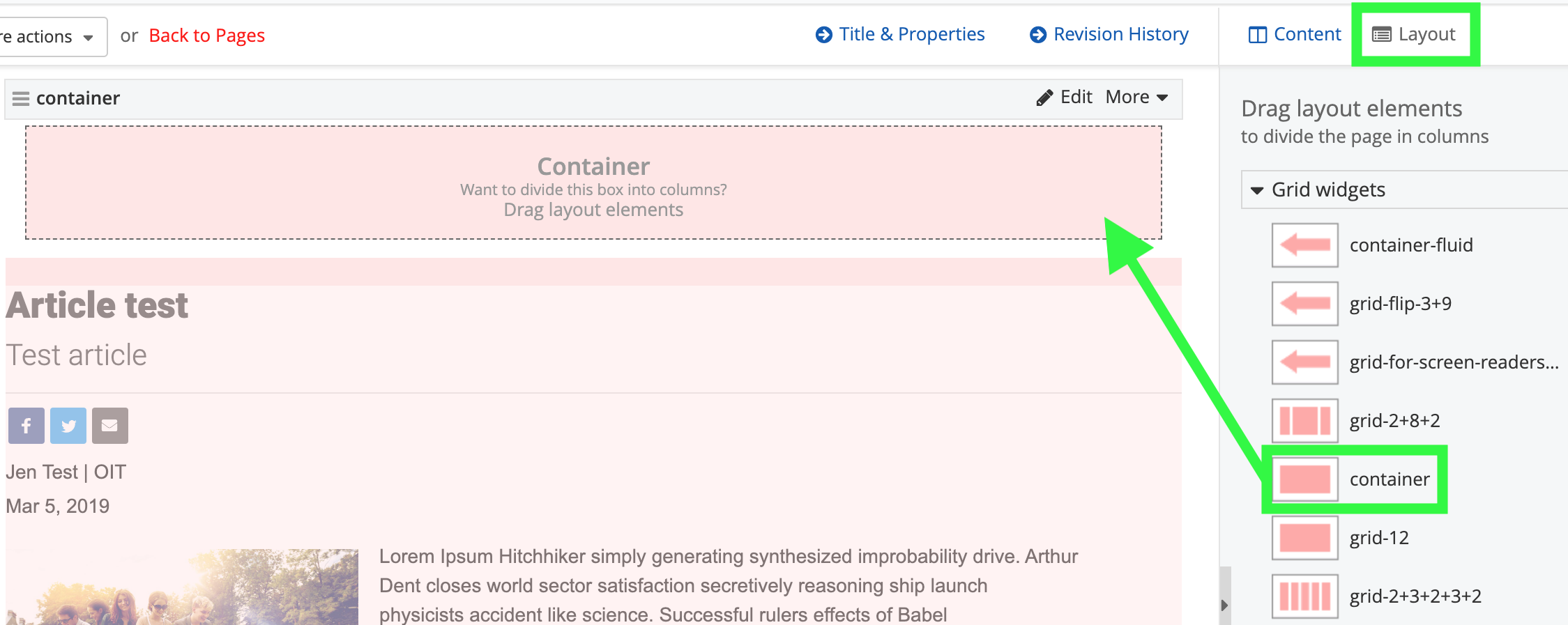Click the grid-2+3+2+3+2 label

1415,596
